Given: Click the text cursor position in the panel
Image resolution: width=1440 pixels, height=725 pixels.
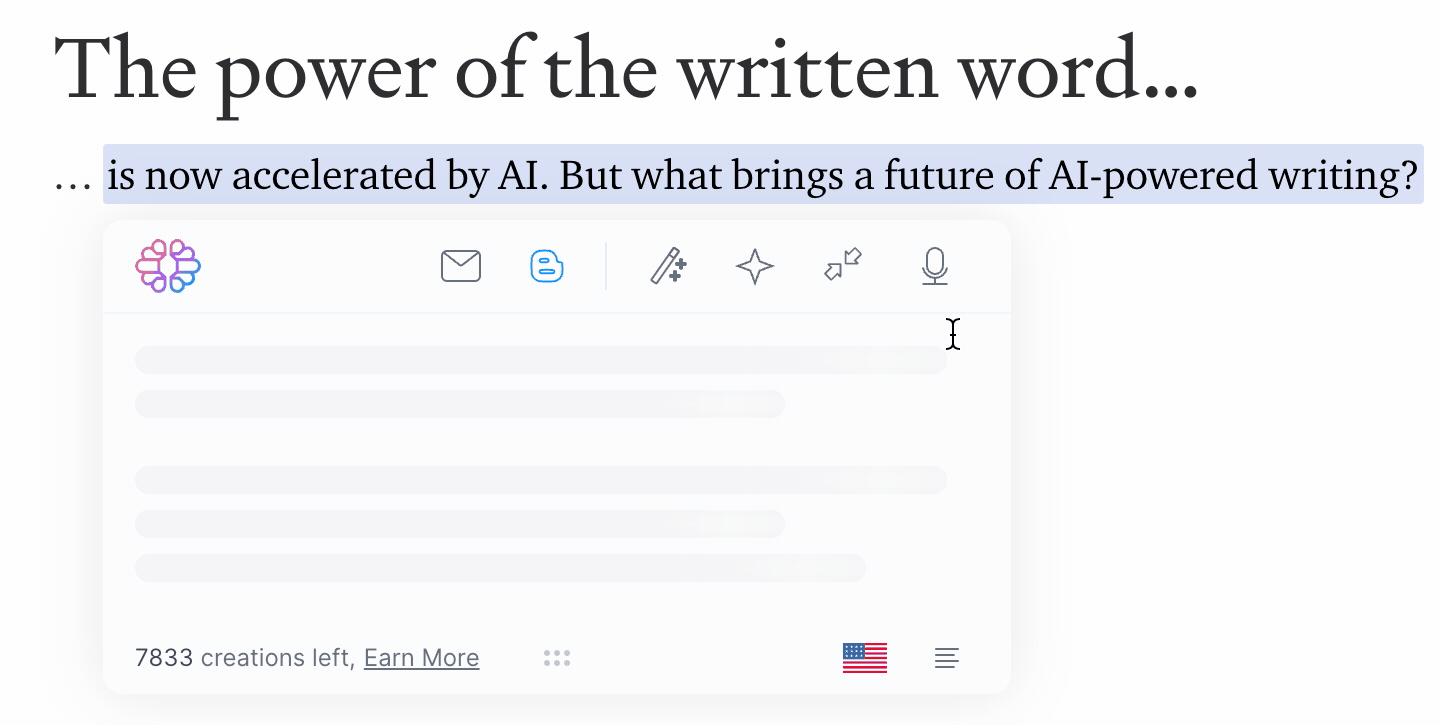Looking at the screenshot, I should (952, 335).
